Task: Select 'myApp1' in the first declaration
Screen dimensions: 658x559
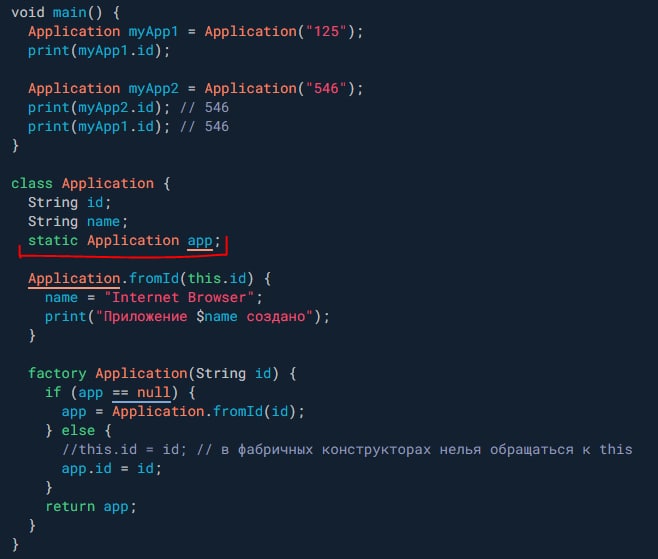Action: (x=153, y=31)
